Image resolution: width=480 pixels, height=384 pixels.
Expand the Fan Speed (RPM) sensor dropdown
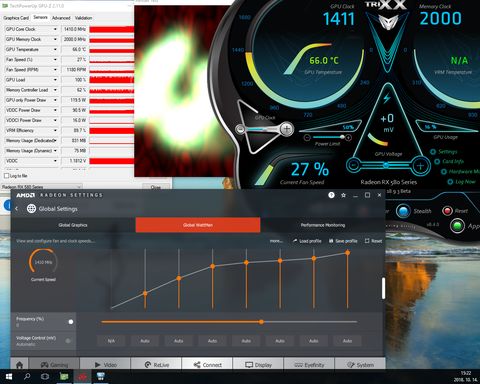[55, 70]
